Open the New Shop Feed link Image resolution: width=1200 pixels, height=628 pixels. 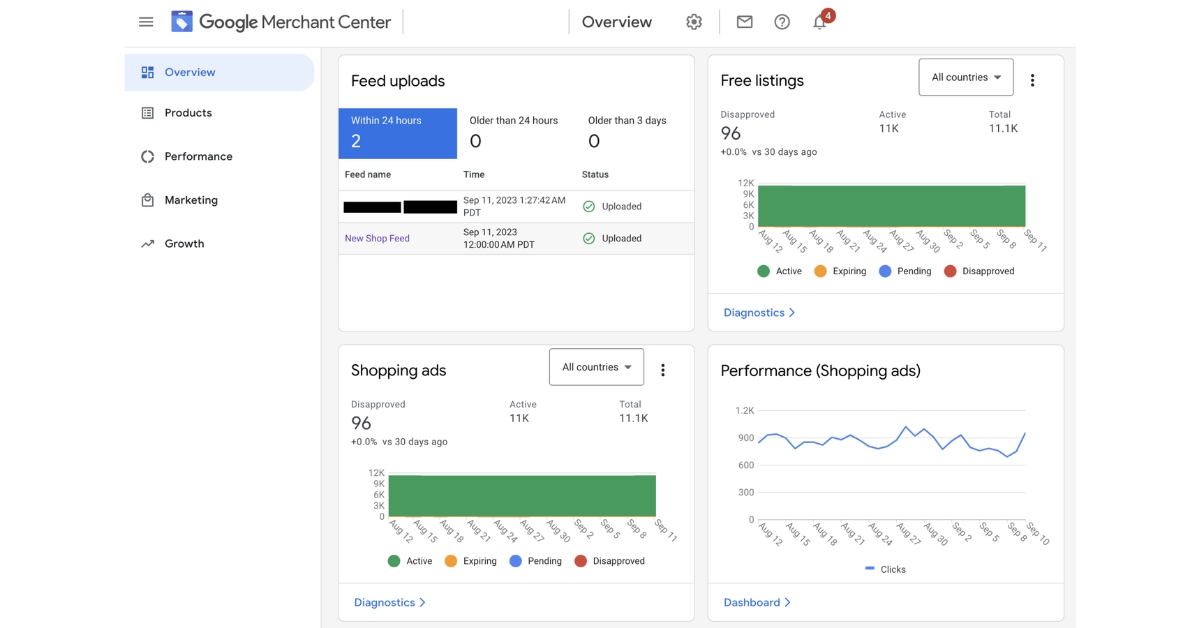[377, 238]
